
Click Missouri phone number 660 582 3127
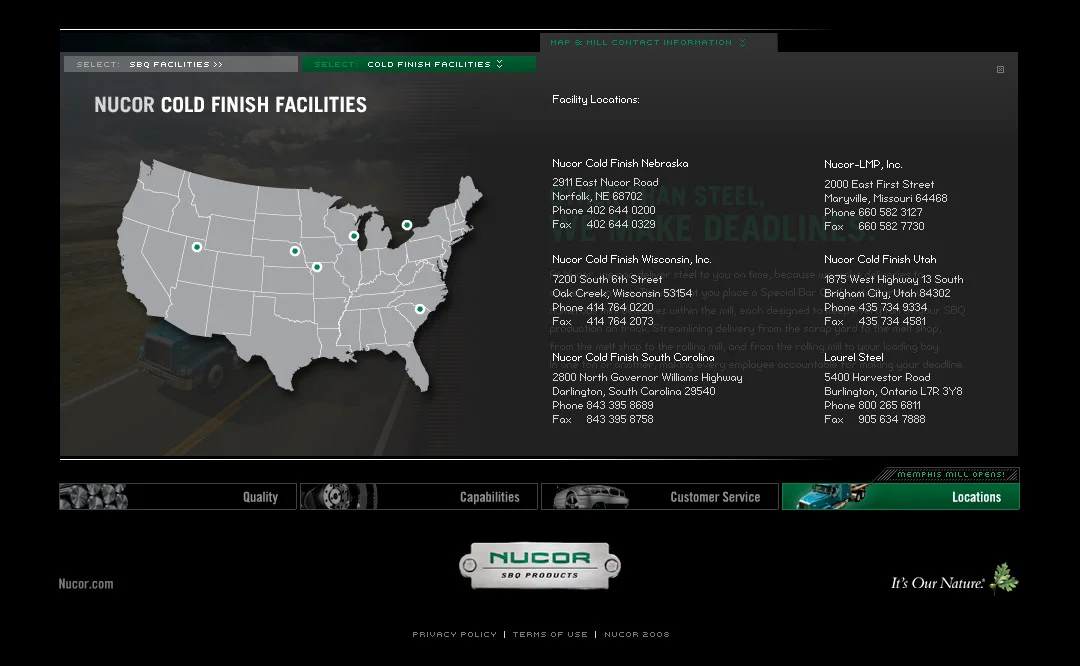tap(890, 212)
